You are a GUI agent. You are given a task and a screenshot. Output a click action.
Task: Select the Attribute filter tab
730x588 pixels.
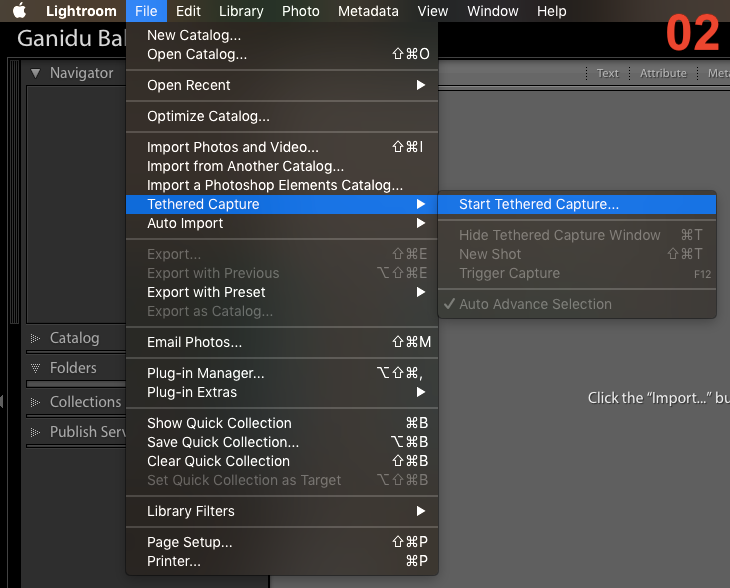[663, 73]
